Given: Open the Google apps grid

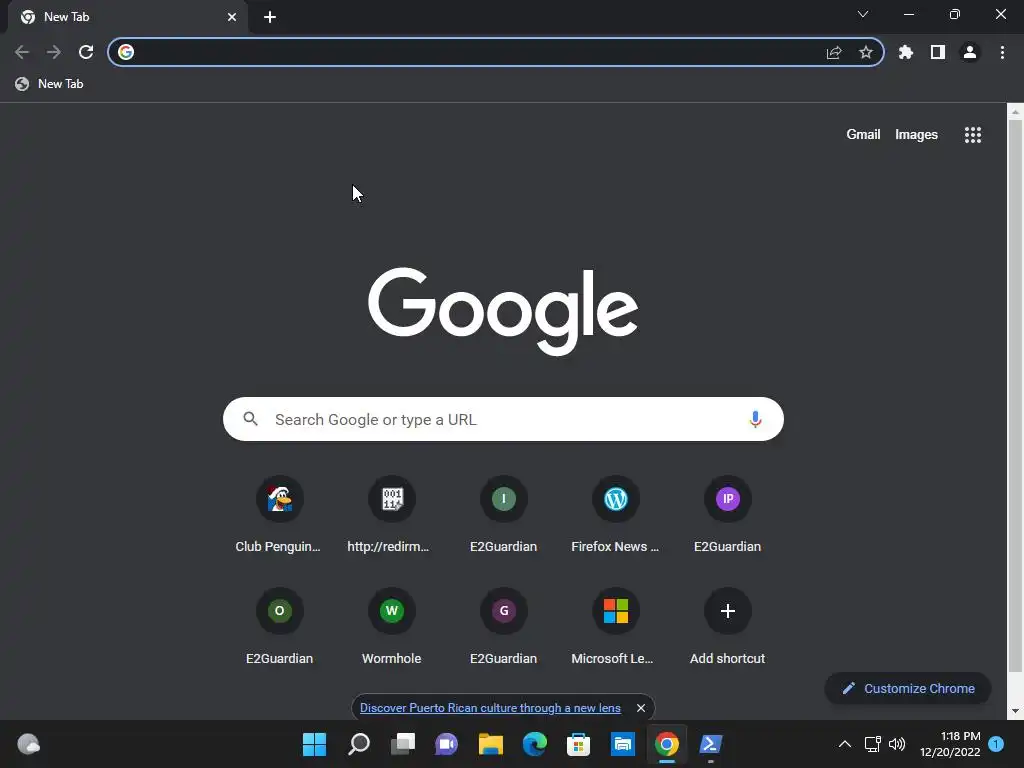Looking at the screenshot, I should (972, 135).
